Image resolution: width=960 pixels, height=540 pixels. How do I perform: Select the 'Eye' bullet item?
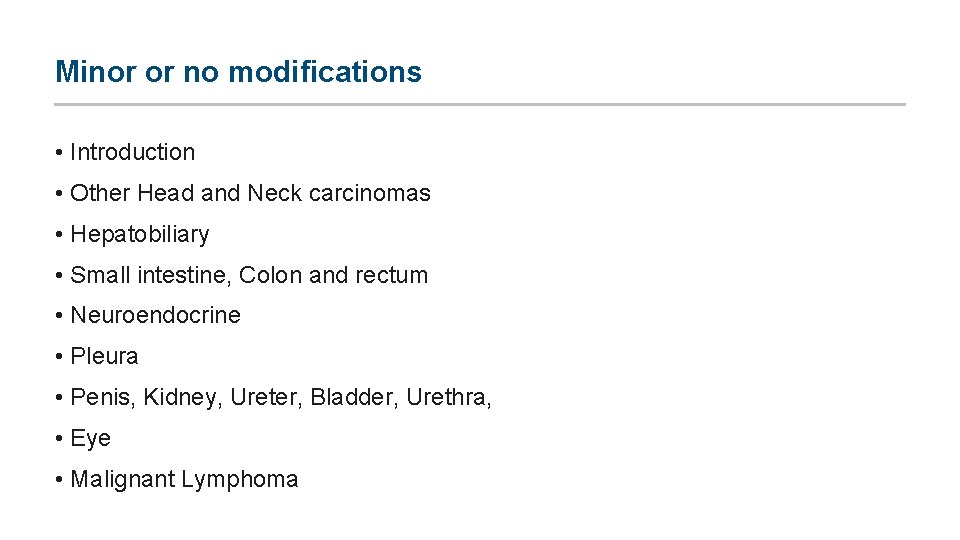(90, 439)
